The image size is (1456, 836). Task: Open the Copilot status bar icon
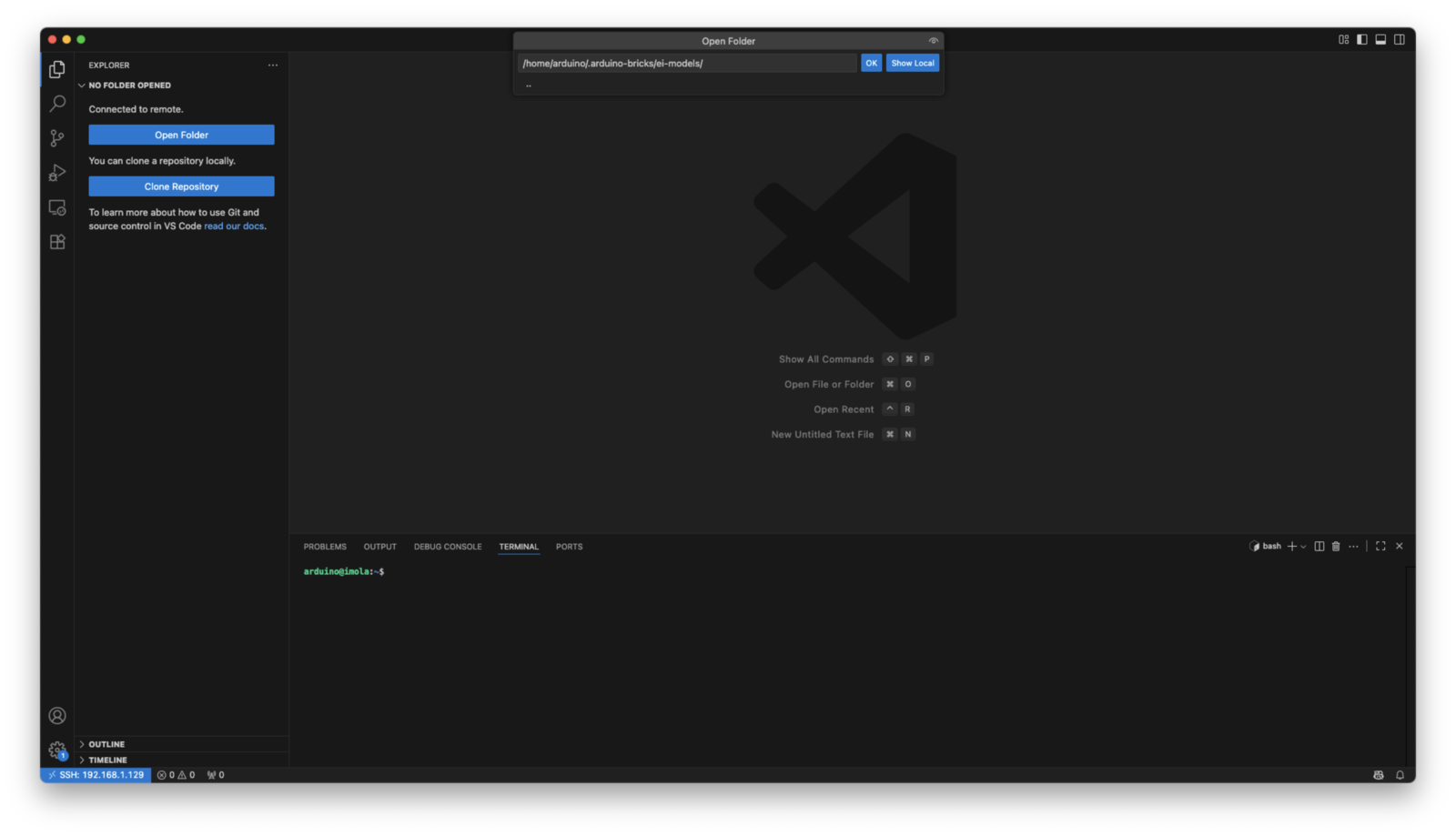[1379, 775]
